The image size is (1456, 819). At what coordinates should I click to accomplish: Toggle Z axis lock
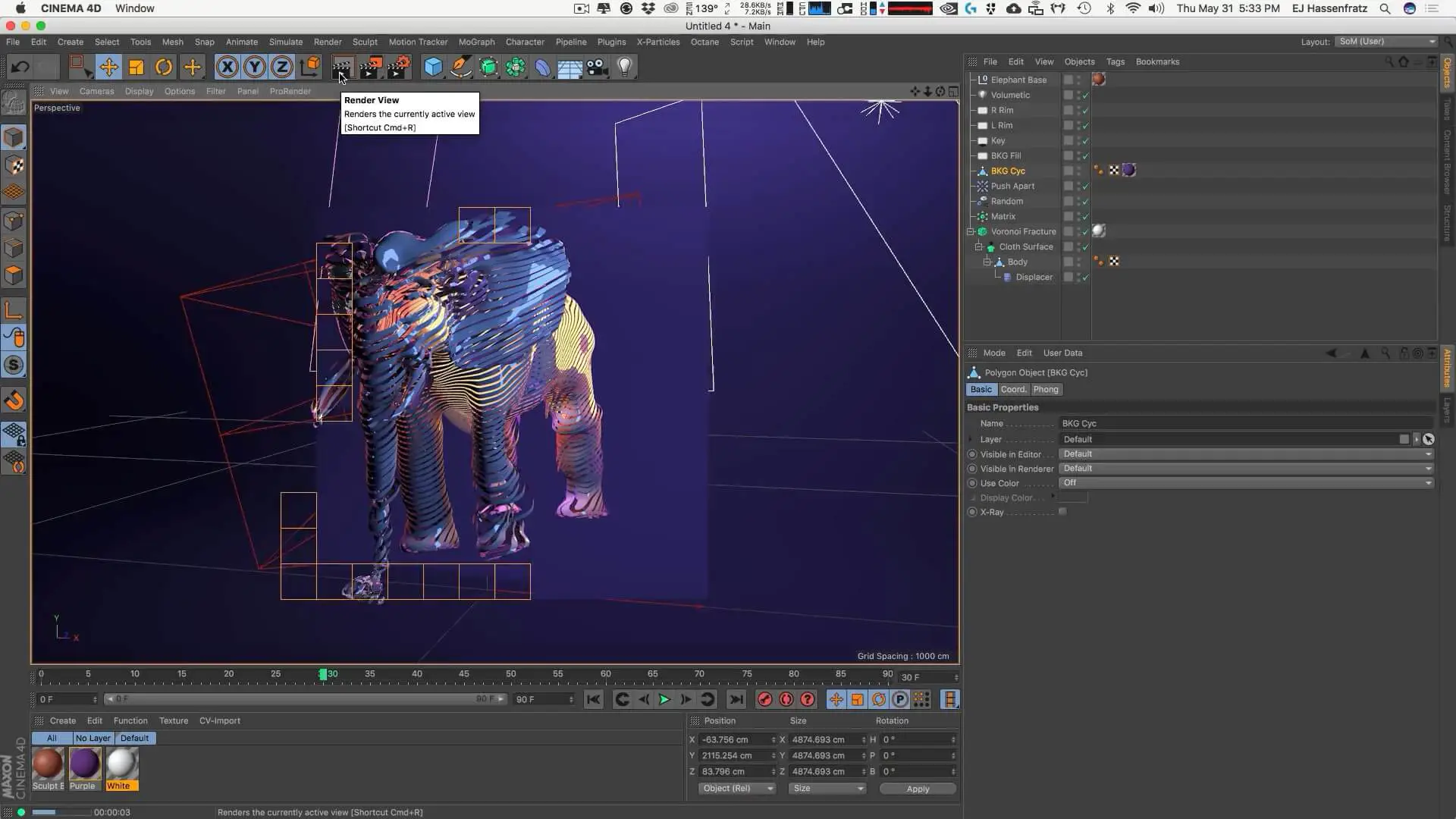pos(282,67)
